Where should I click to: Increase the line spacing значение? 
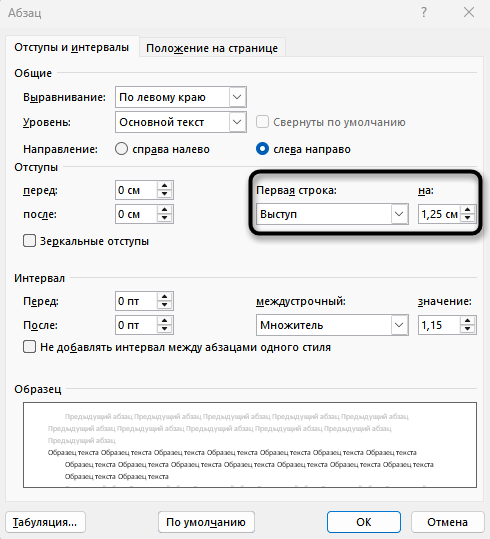click(468, 321)
